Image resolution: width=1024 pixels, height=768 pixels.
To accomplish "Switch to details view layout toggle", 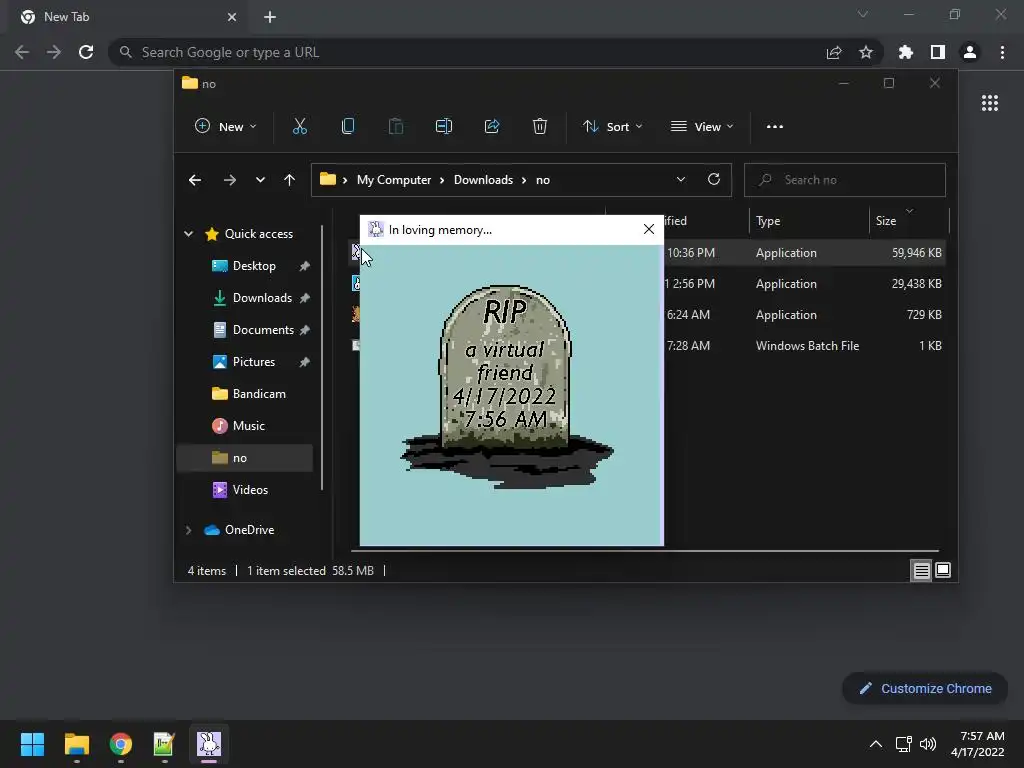I will [x=921, y=571].
